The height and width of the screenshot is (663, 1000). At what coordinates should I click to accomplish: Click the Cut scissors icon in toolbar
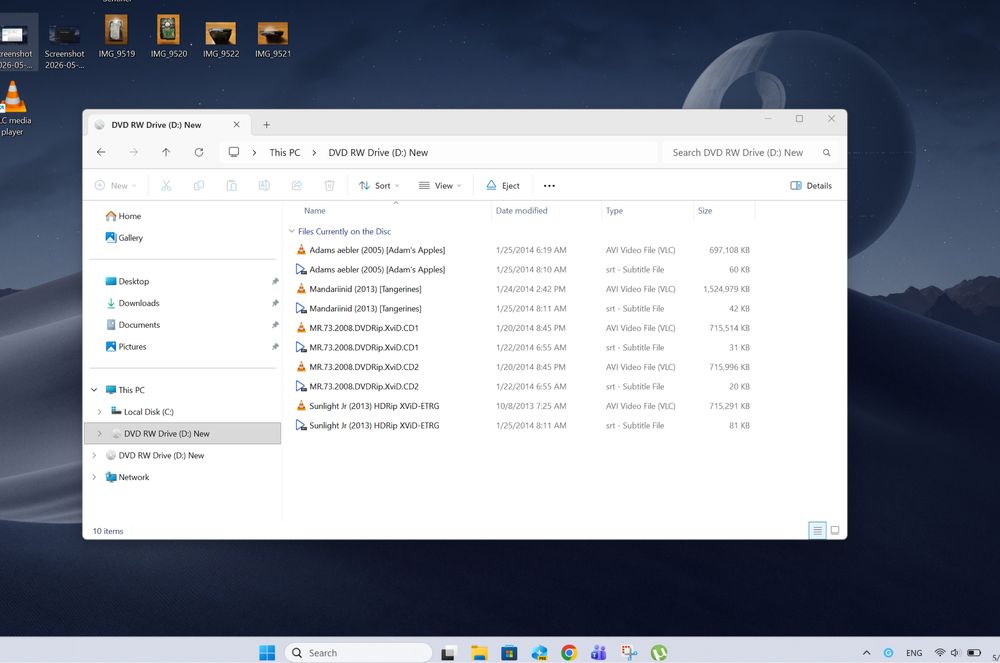pos(166,186)
